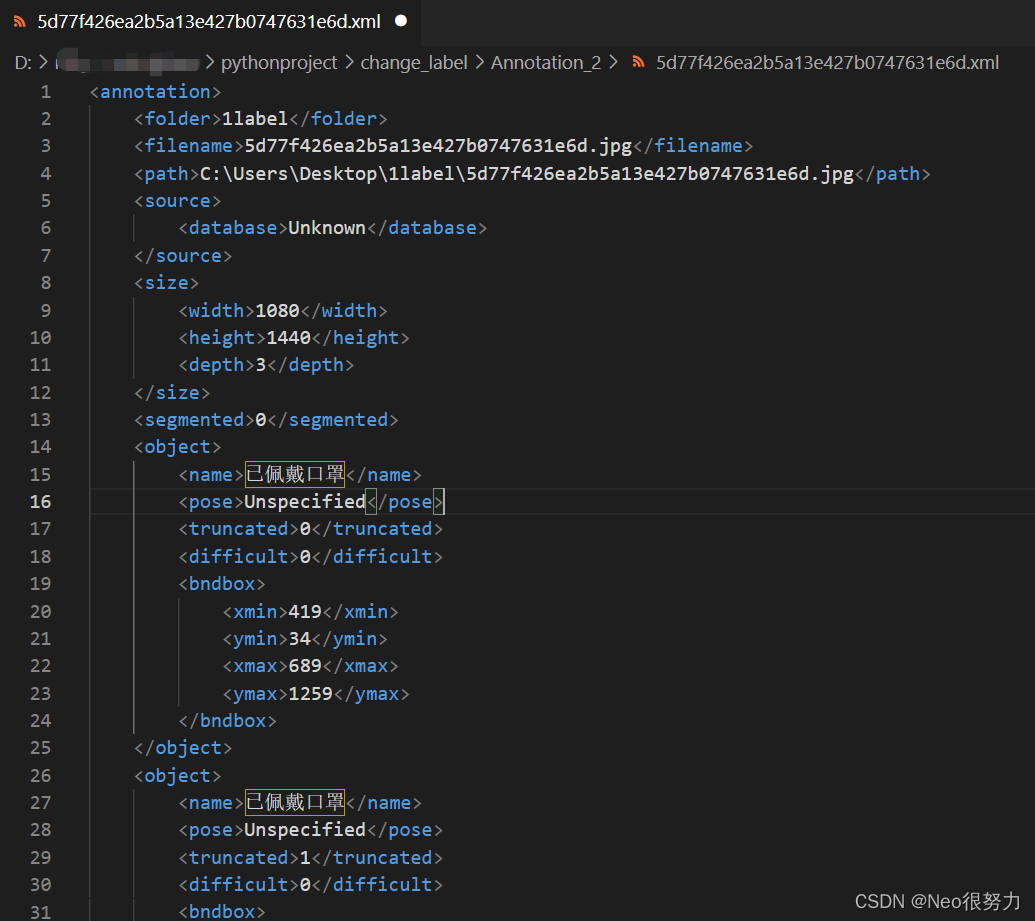Select the 5d77f426ea2b5a13e427b0747631e6d.xml editor tab
This screenshot has width=1035, height=921.
coord(210,22)
